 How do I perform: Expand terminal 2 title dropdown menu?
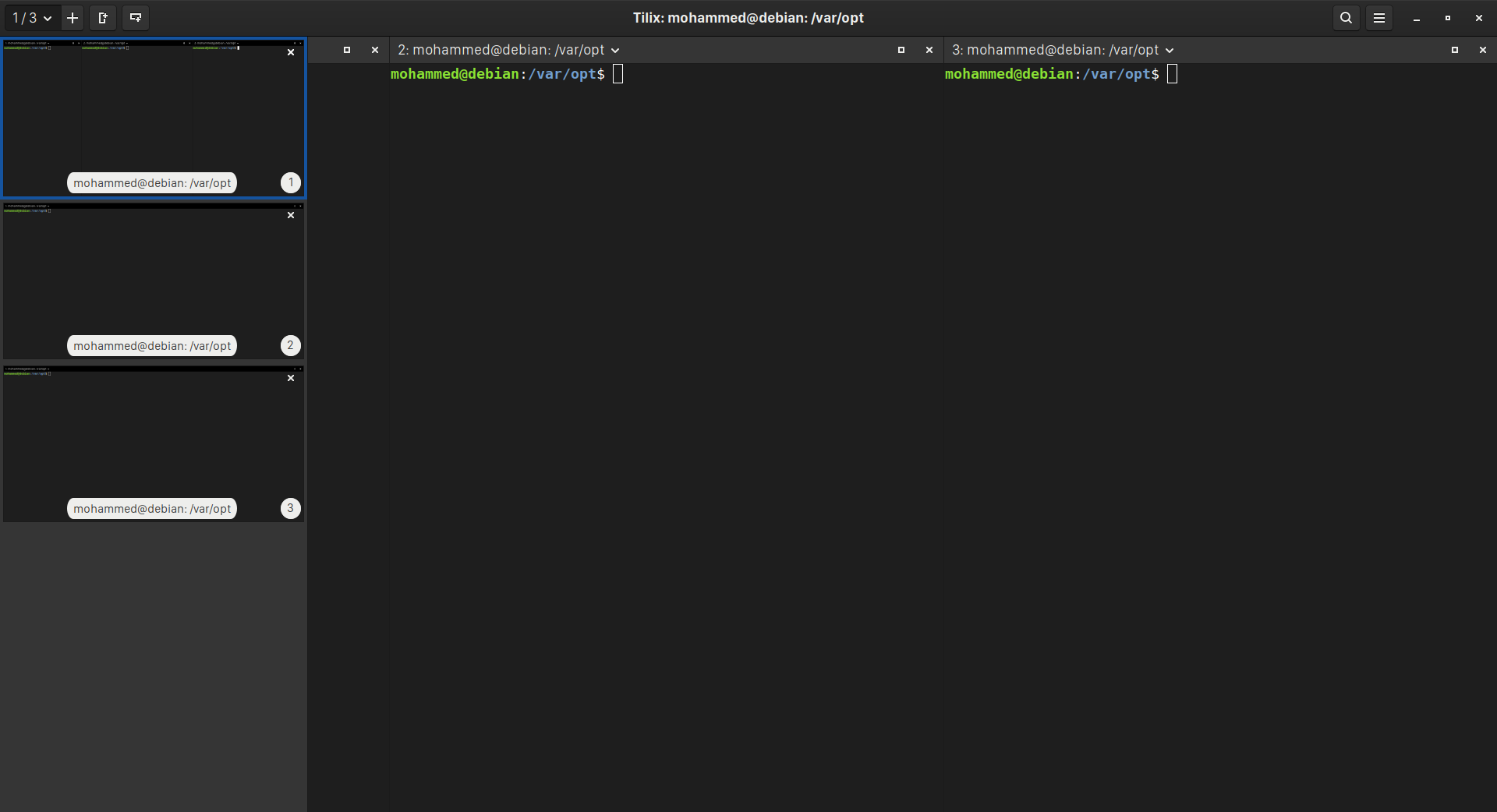[x=615, y=51]
